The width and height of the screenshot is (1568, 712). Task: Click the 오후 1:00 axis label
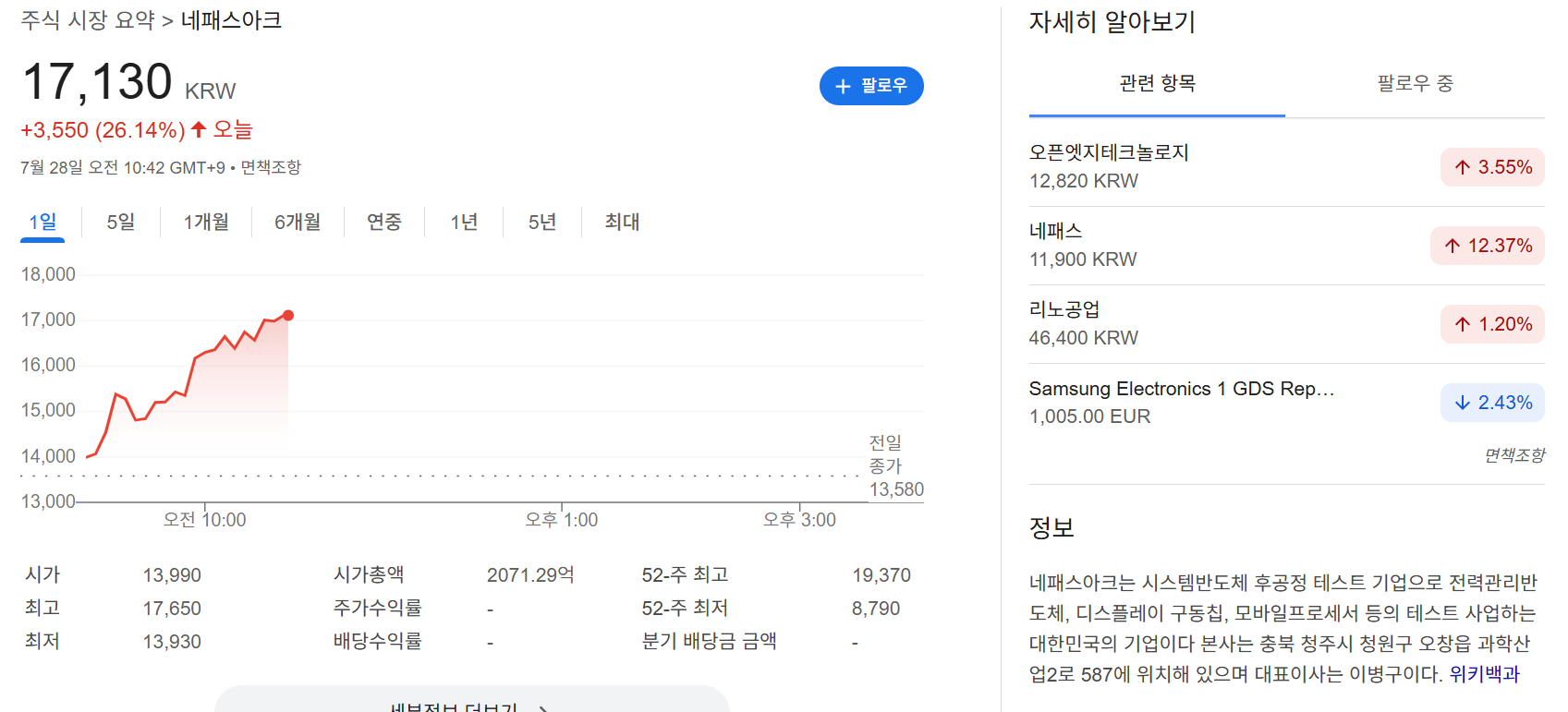pos(562,520)
